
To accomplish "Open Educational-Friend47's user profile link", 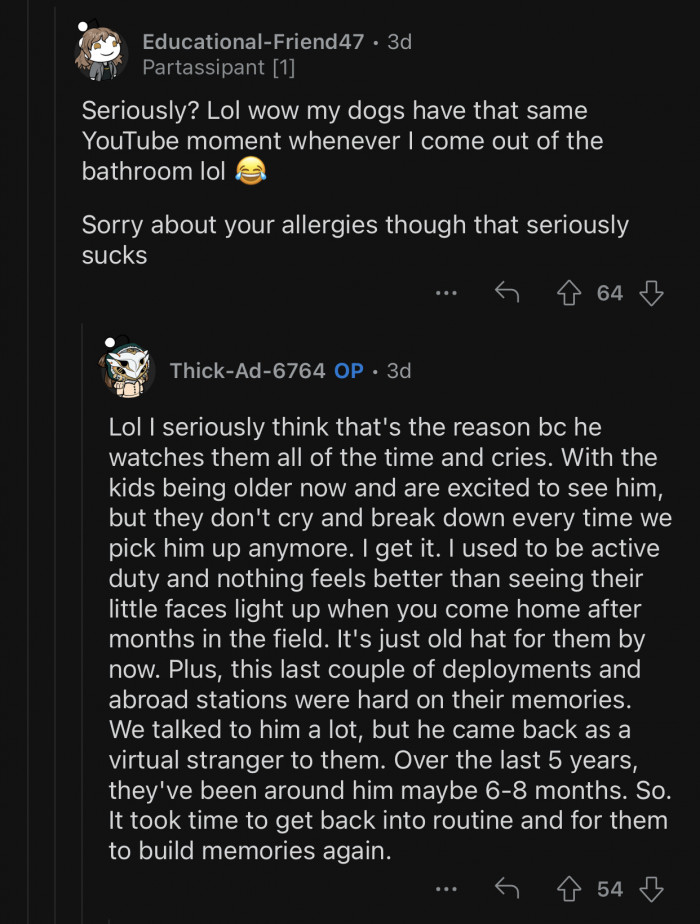I will coord(253,42).
